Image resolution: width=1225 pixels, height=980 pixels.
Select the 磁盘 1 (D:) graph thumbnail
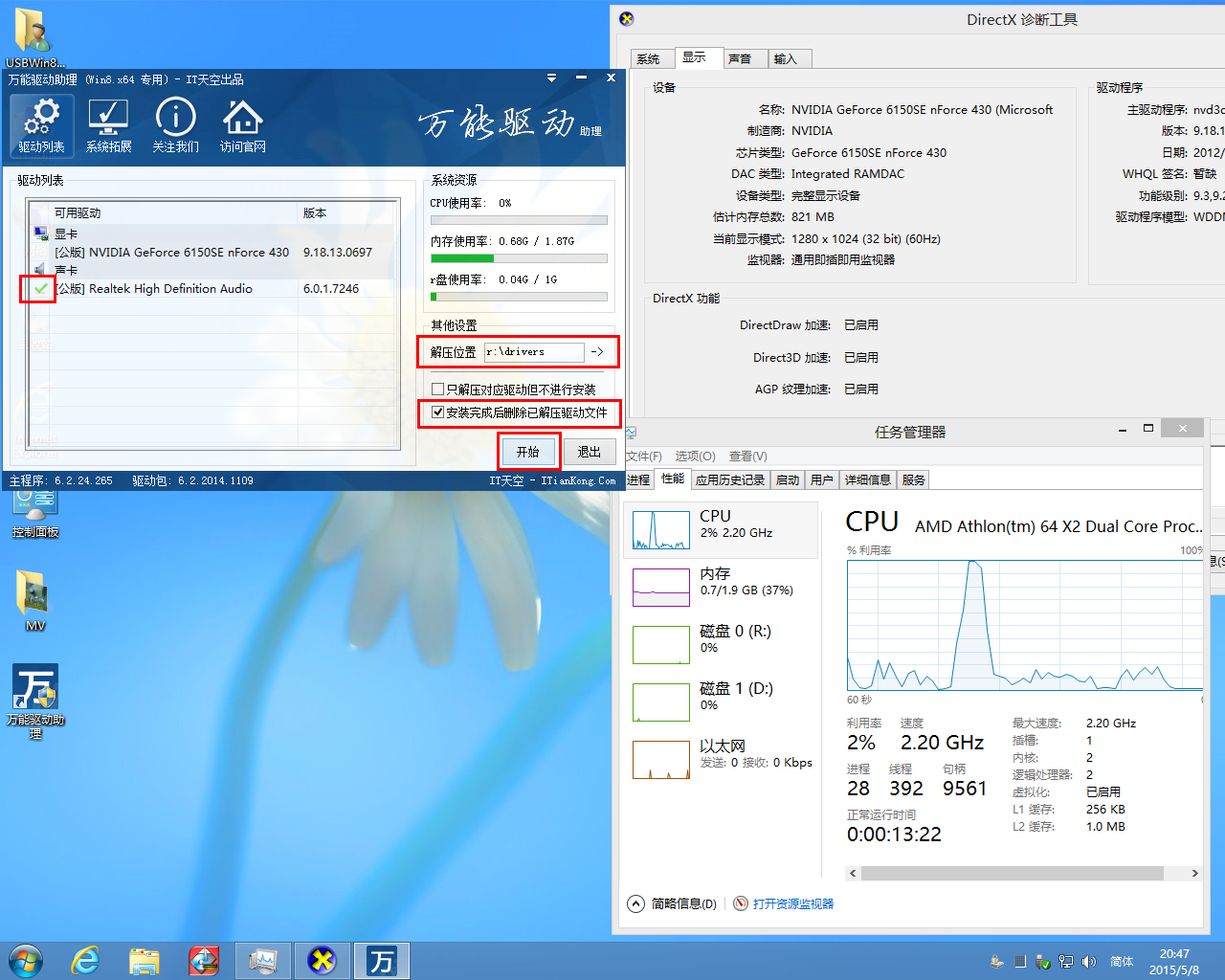pyautogui.click(x=661, y=702)
